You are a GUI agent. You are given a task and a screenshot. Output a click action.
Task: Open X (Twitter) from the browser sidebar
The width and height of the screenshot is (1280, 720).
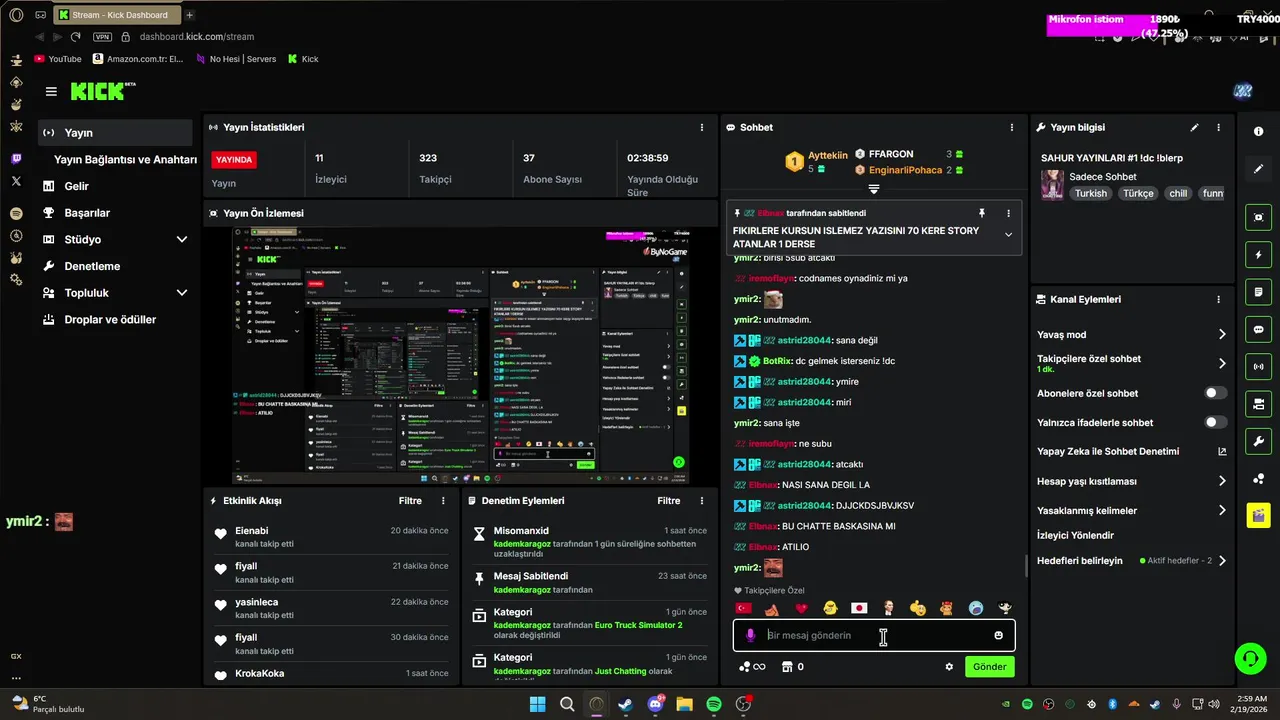coord(16,181)
